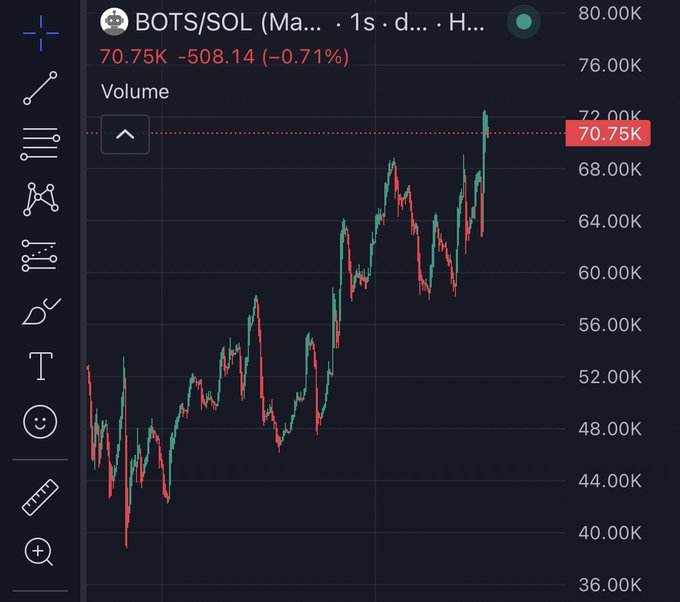This screenshot has height=602, width=680.
Task: Click the -508.14 (−0.71%) change value
Action: tap(264, 57)
